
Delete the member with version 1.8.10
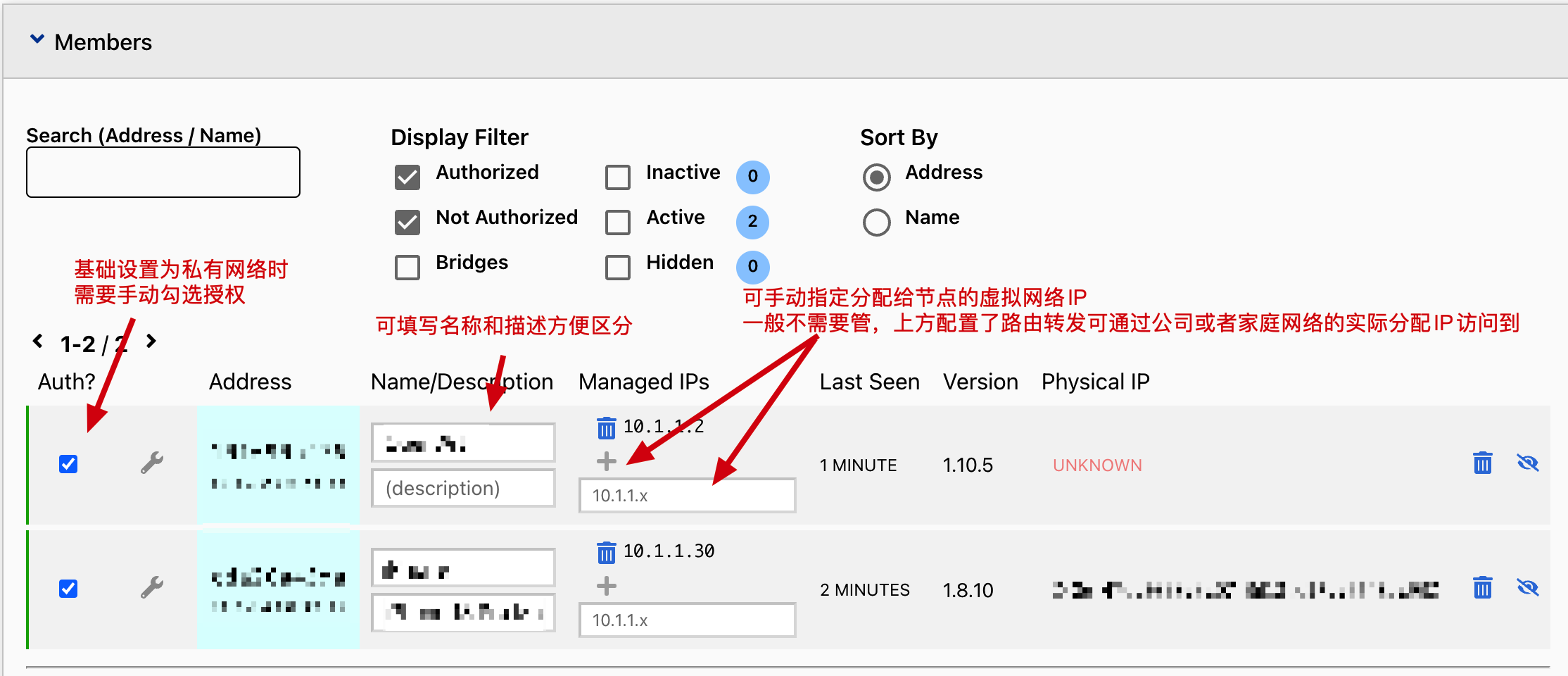point(1482,588)
